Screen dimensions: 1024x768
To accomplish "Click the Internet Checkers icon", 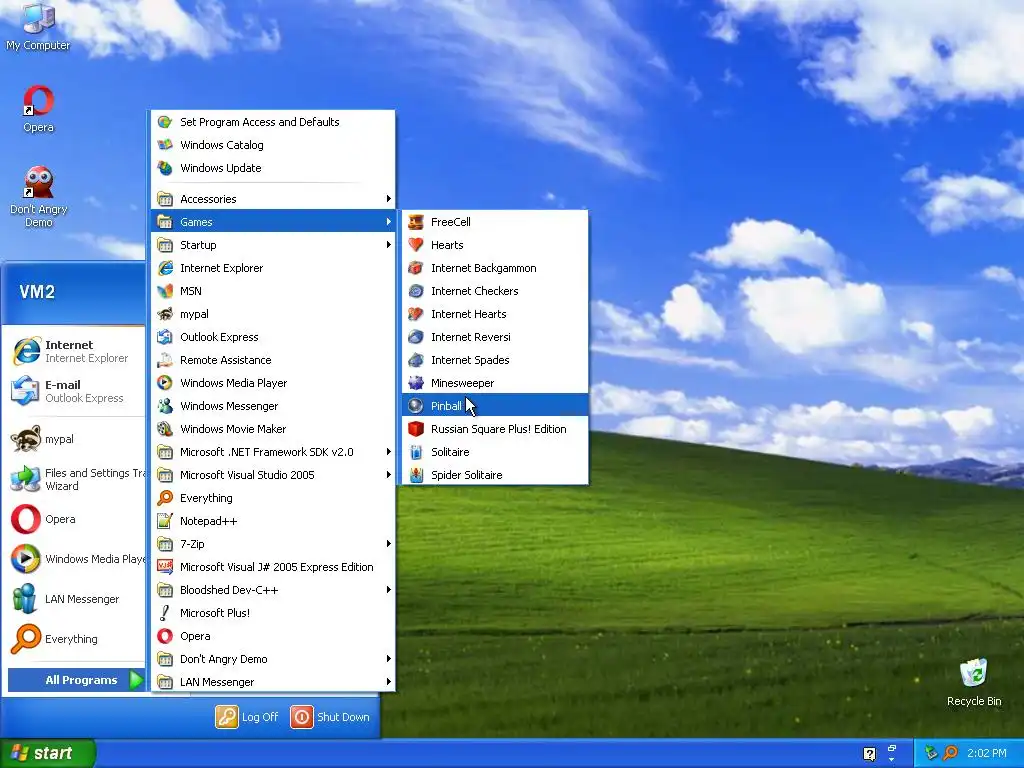I will point(415,291).
